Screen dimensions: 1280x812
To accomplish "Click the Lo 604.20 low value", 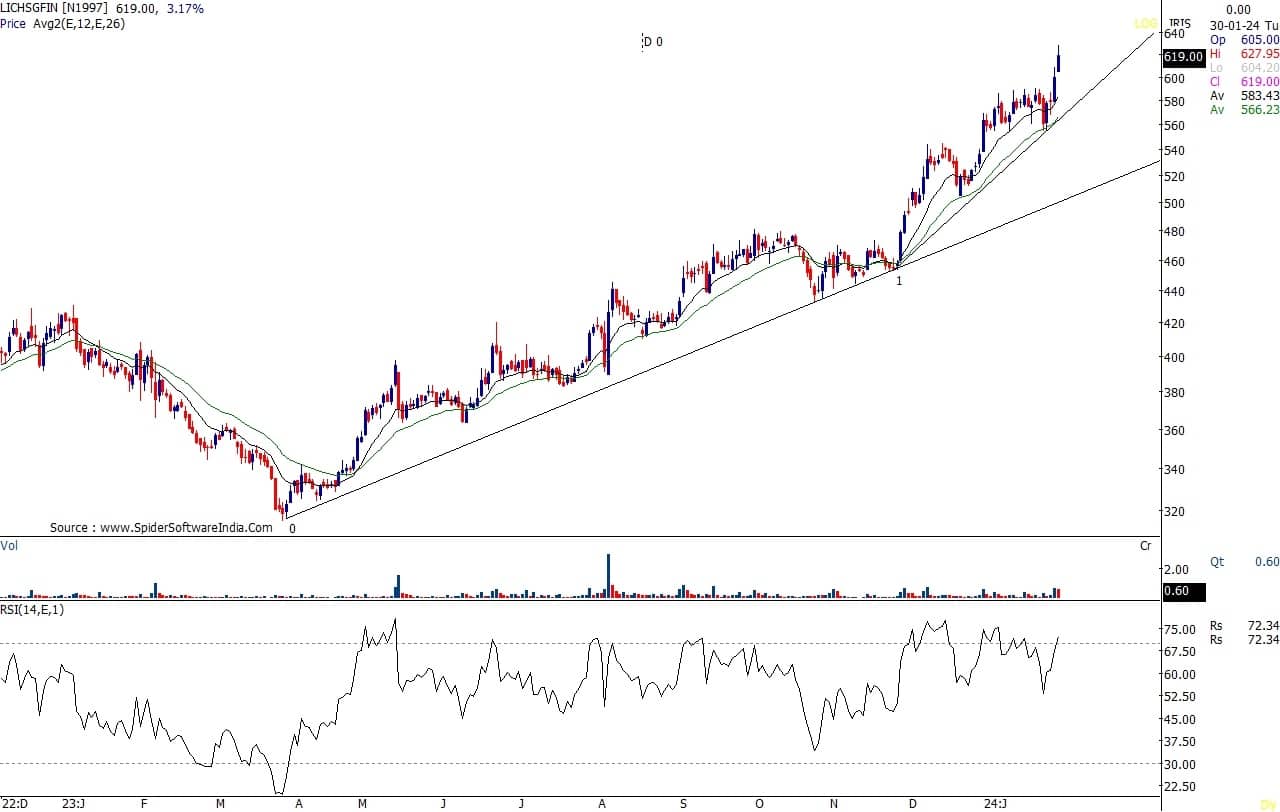I will coord(1244,67).
